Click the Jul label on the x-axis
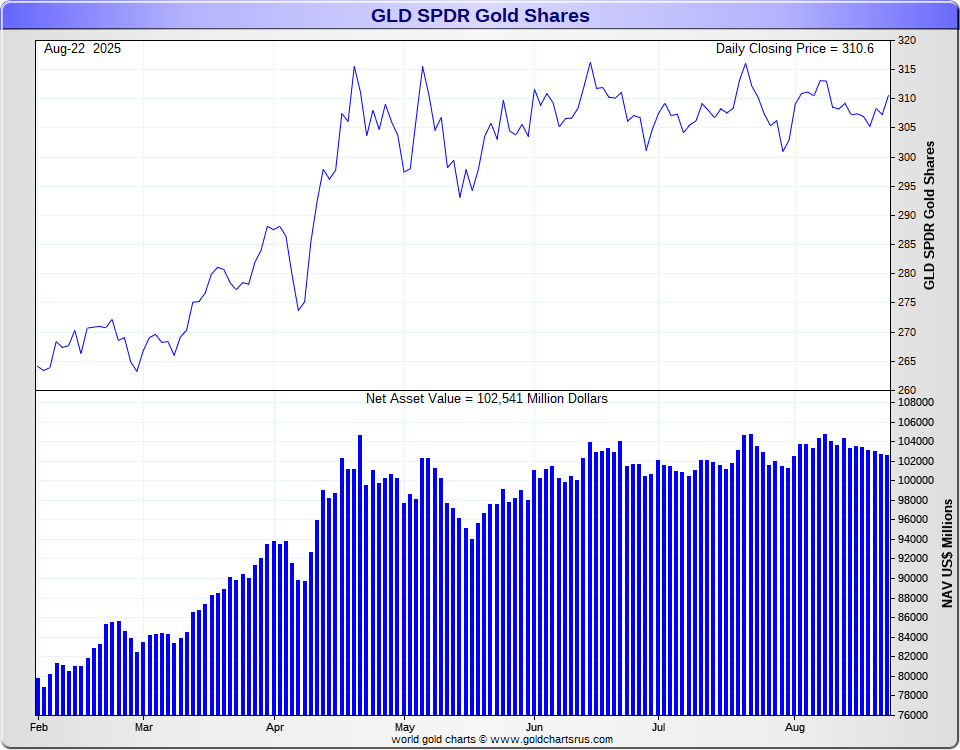 coord(659,727)
